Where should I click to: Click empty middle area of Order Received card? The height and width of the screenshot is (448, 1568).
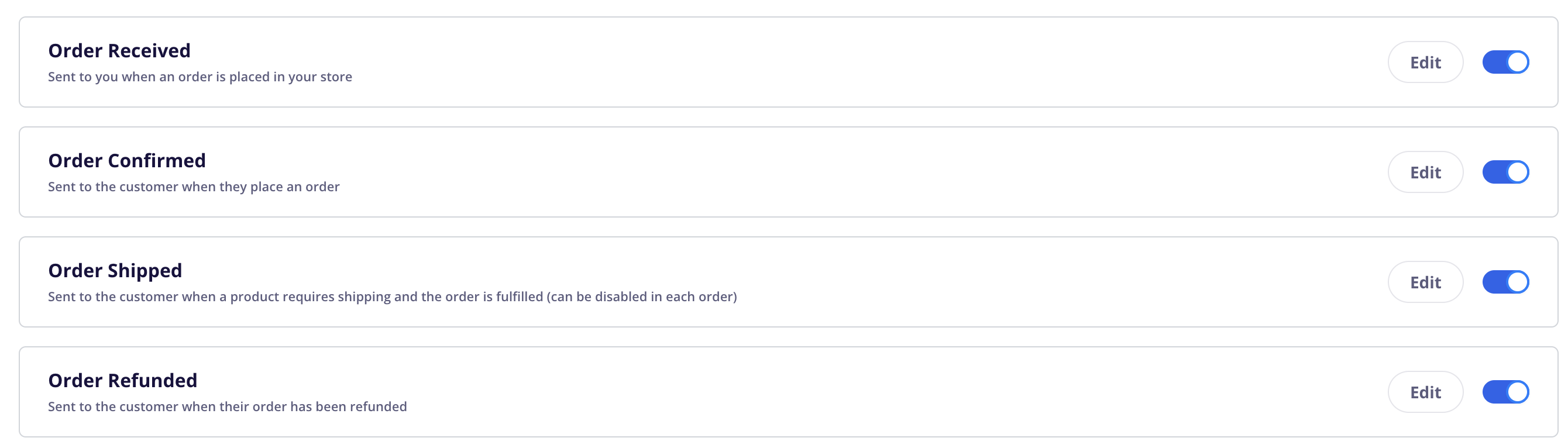(852, 62)
